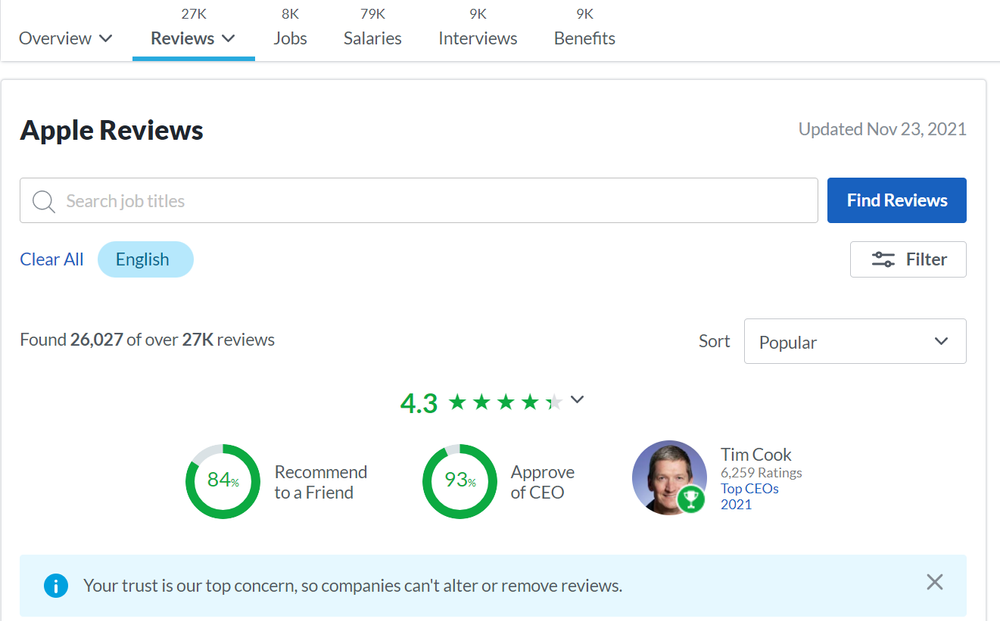1000x621 pixels.
Task: Expand the 4.3 rating breakdown chevron
Action: click(x=577, y=400)
